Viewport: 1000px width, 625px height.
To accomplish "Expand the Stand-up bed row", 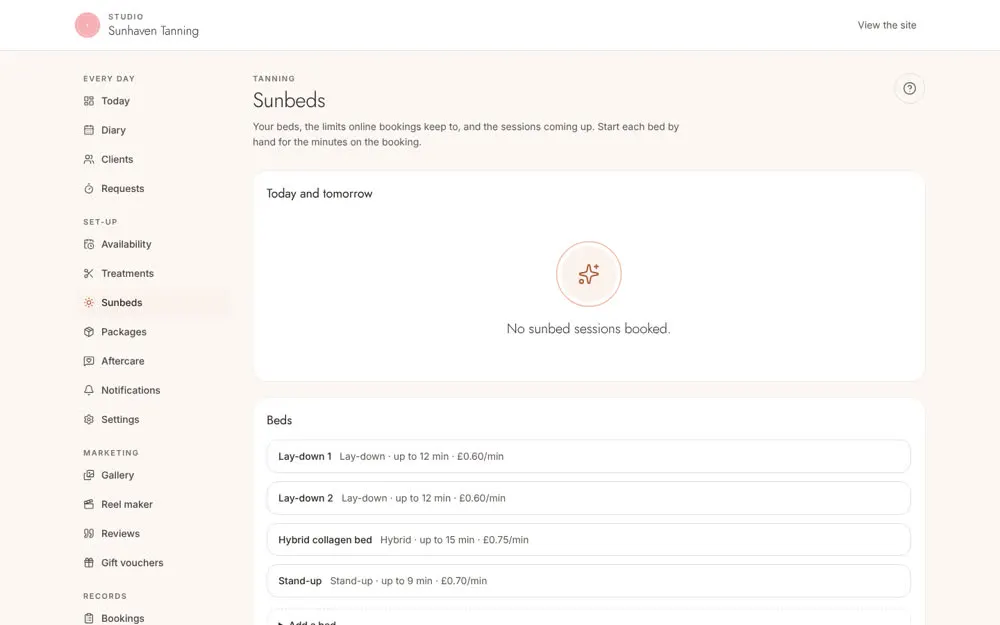I will [x=588, y=581].
